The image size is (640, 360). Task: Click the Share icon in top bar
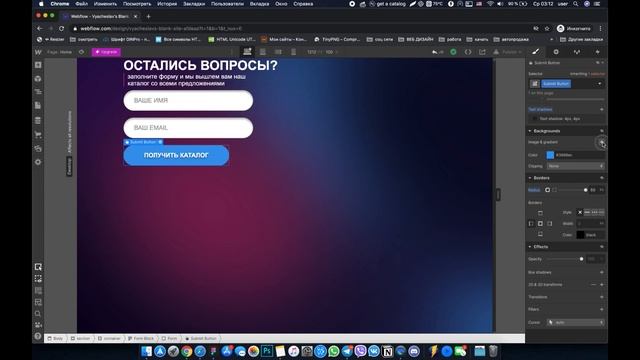tap(482, 52)
